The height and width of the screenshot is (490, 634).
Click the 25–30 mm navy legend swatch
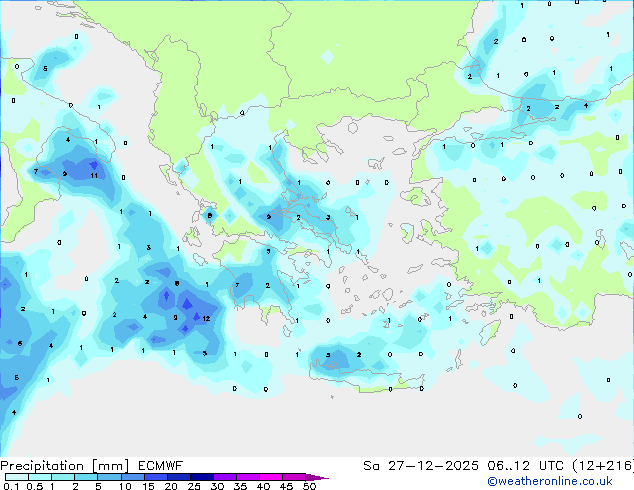pyautogui.click(x=201, y=477)
